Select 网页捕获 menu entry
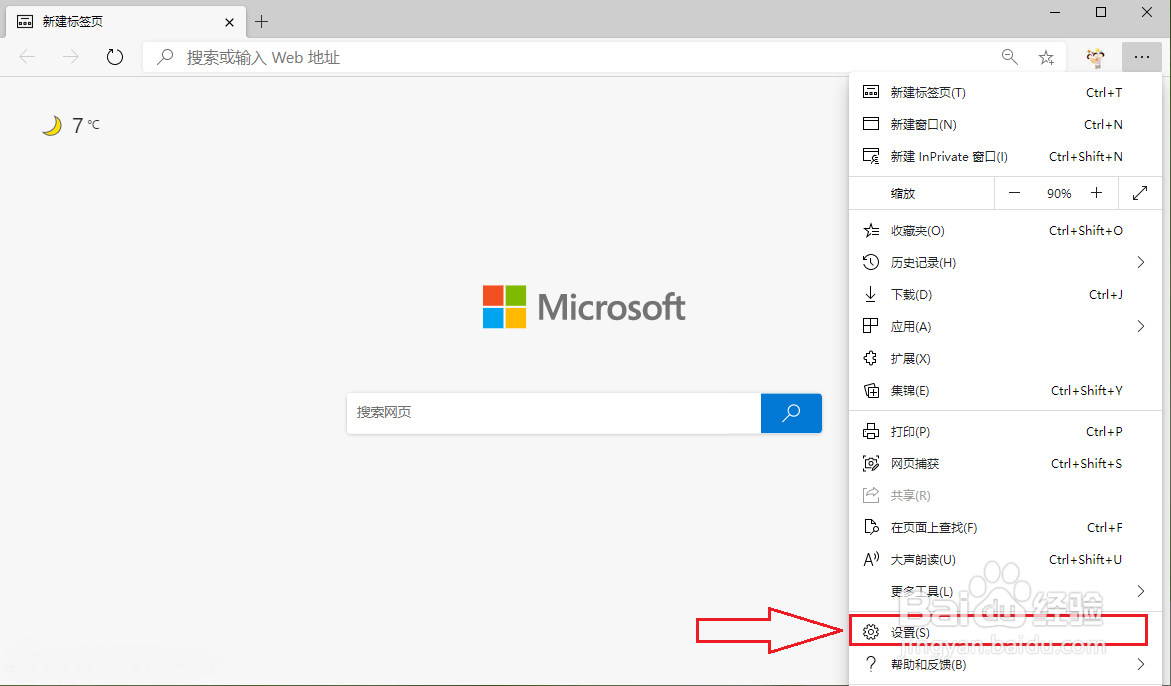Image resolution: width=1171 pixels, height=686 pixels. [1005, 464]
